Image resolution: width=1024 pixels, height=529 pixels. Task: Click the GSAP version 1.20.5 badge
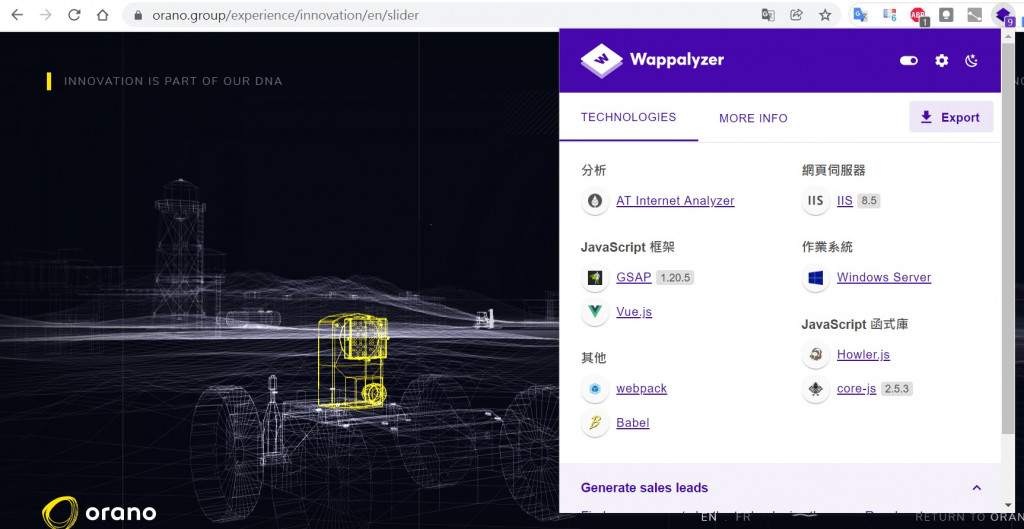[x=675, y=278]
